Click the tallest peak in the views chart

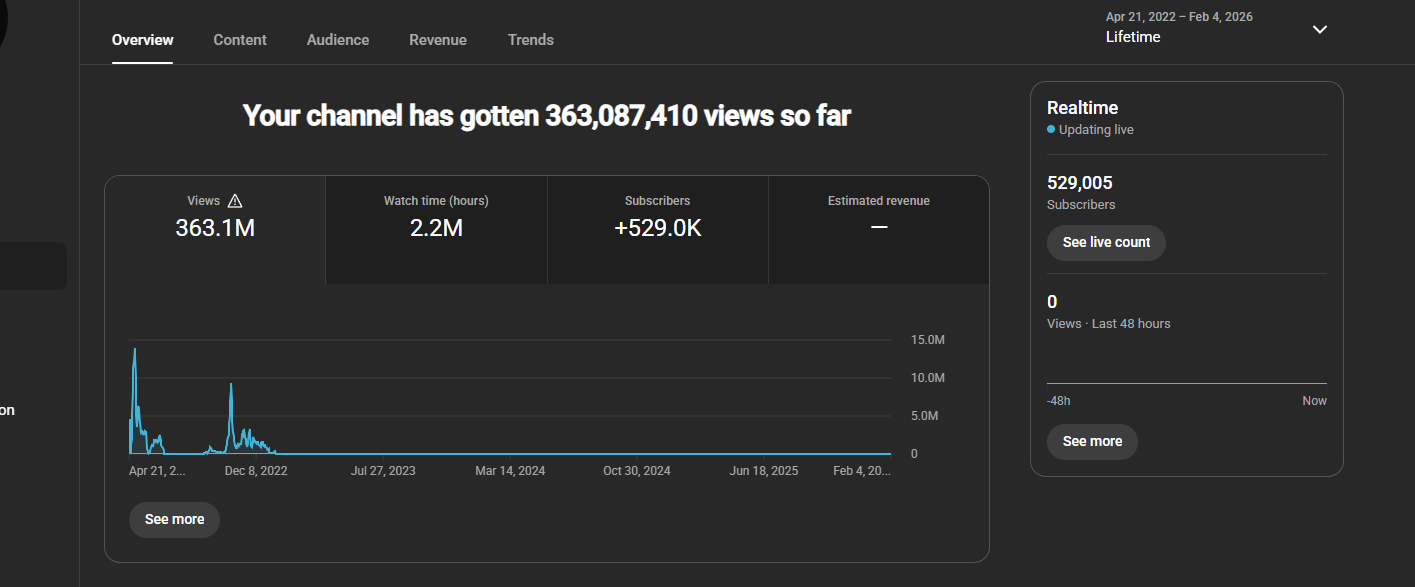(x=135, y=352)
